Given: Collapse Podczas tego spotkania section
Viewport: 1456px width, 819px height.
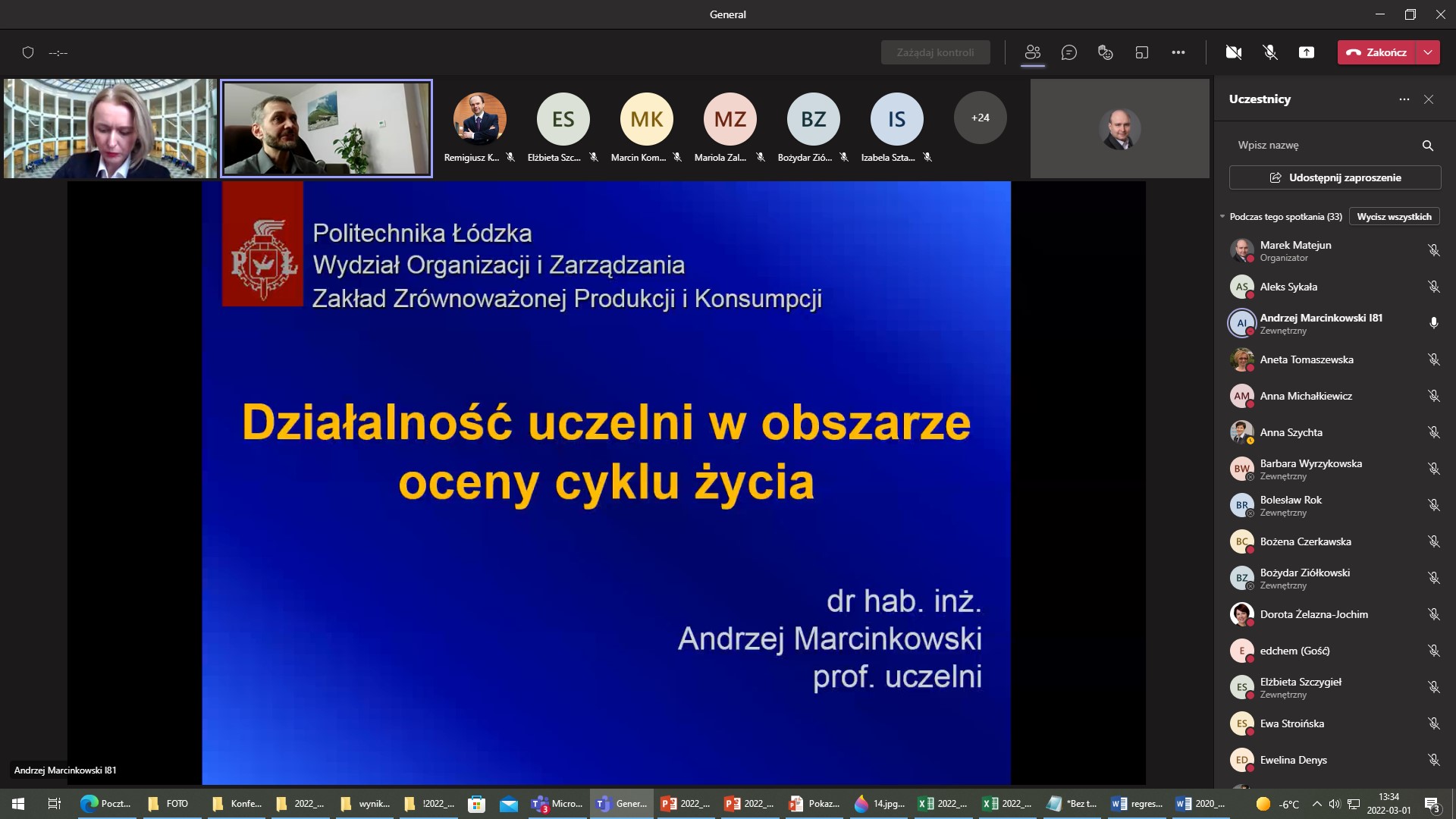Looking at the screenshot, I should (1222, 216).
